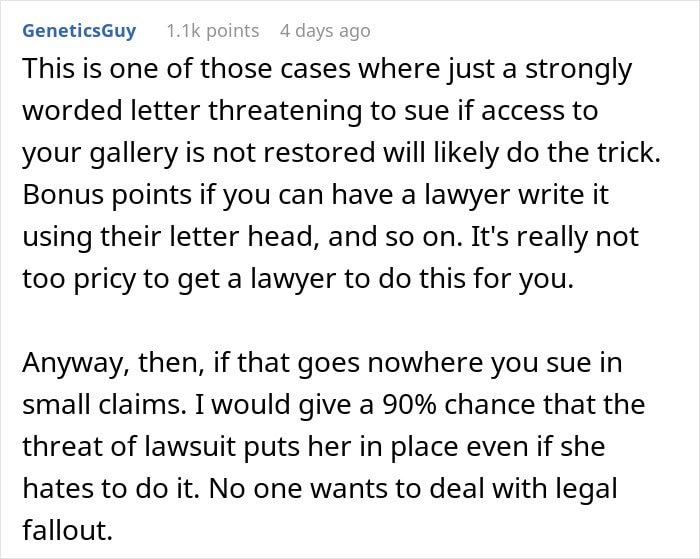Click the word 'restored' in the comment
The height and width of the screenshot is (559, 700).
(x=319, y=153)
